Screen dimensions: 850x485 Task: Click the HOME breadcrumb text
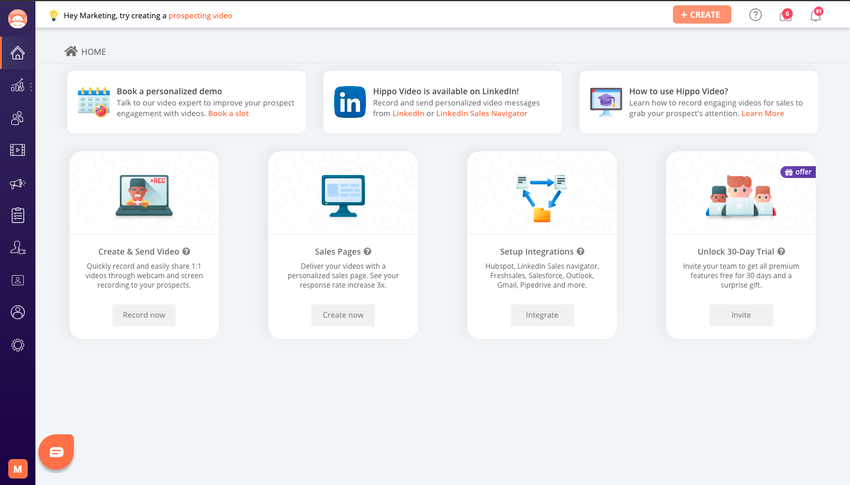(93, 52)
